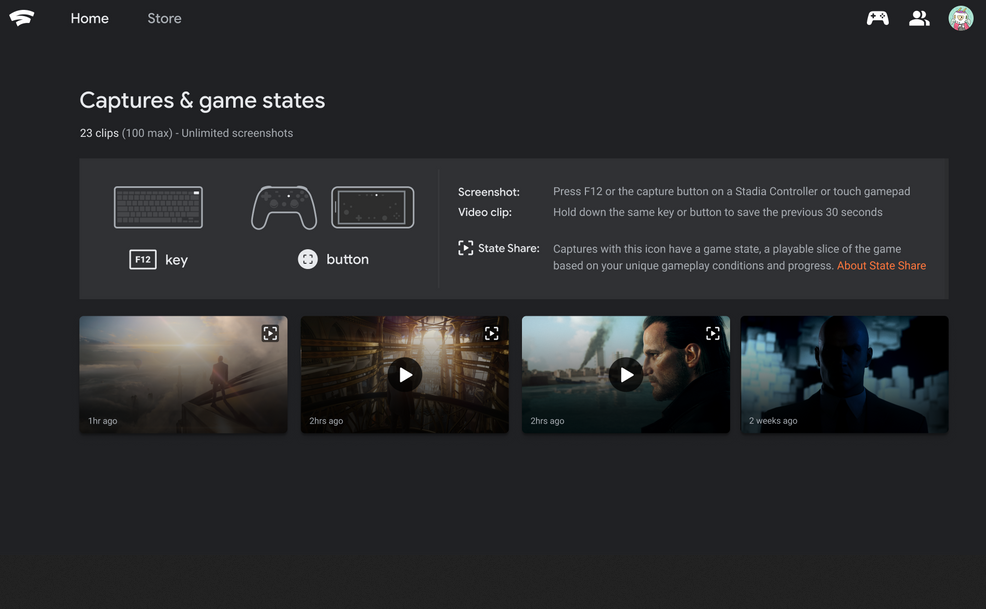The height and width of the screenshot is (609, 986).
Task: Click the F12 key badge icon
Action: [x=143, y=259]
